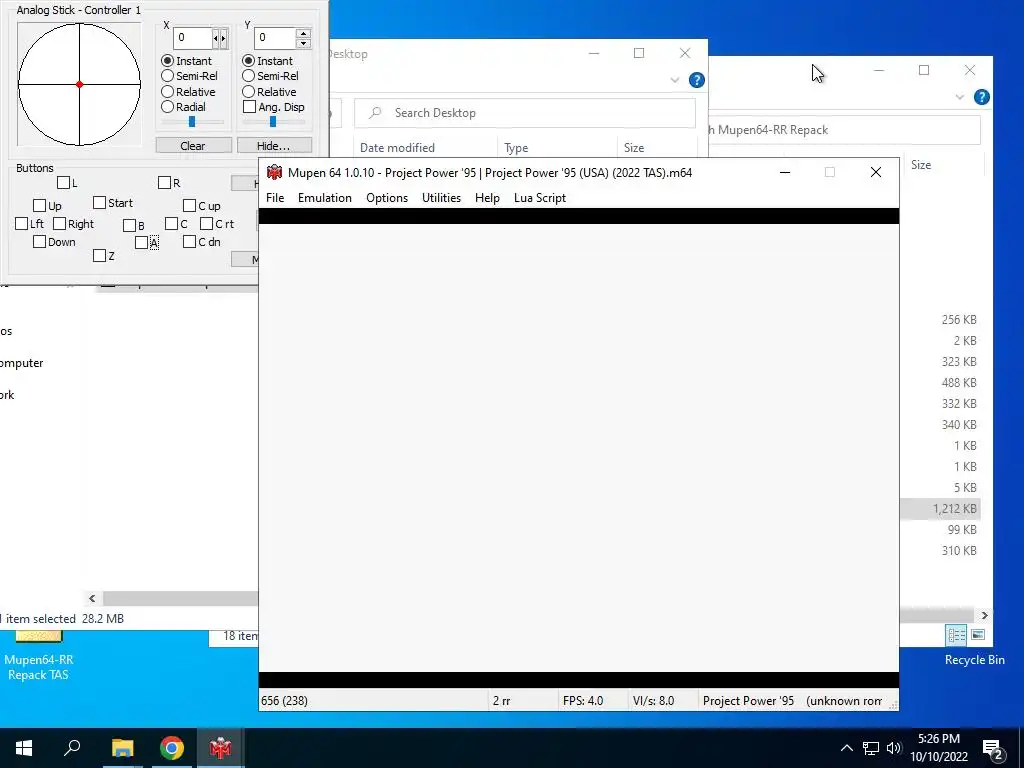1024x768 pixels.
Task: Click the X value input field
Action: point(193,38)
